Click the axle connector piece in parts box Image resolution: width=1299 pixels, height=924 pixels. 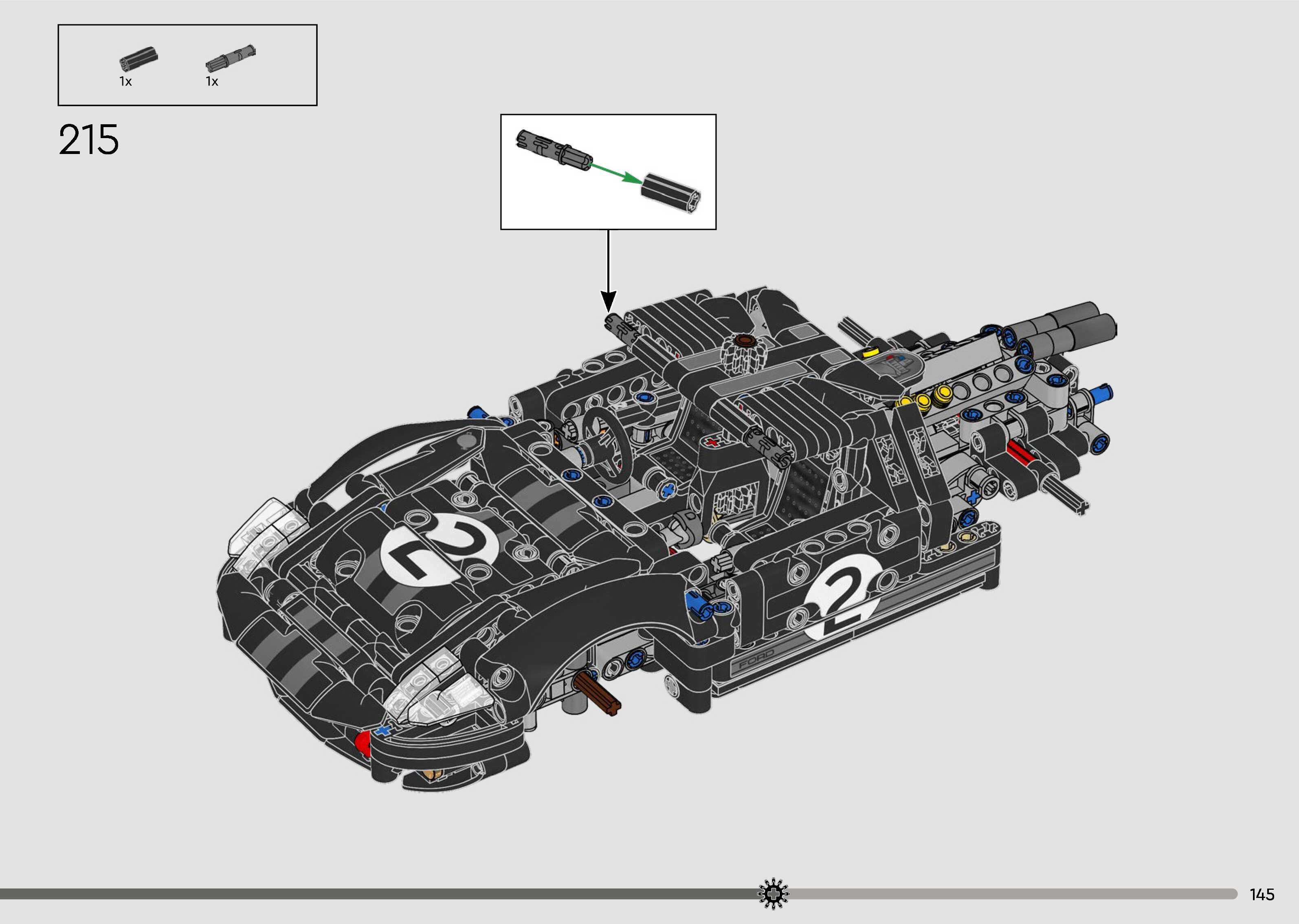pyautogui.click(x=138, y=59)
